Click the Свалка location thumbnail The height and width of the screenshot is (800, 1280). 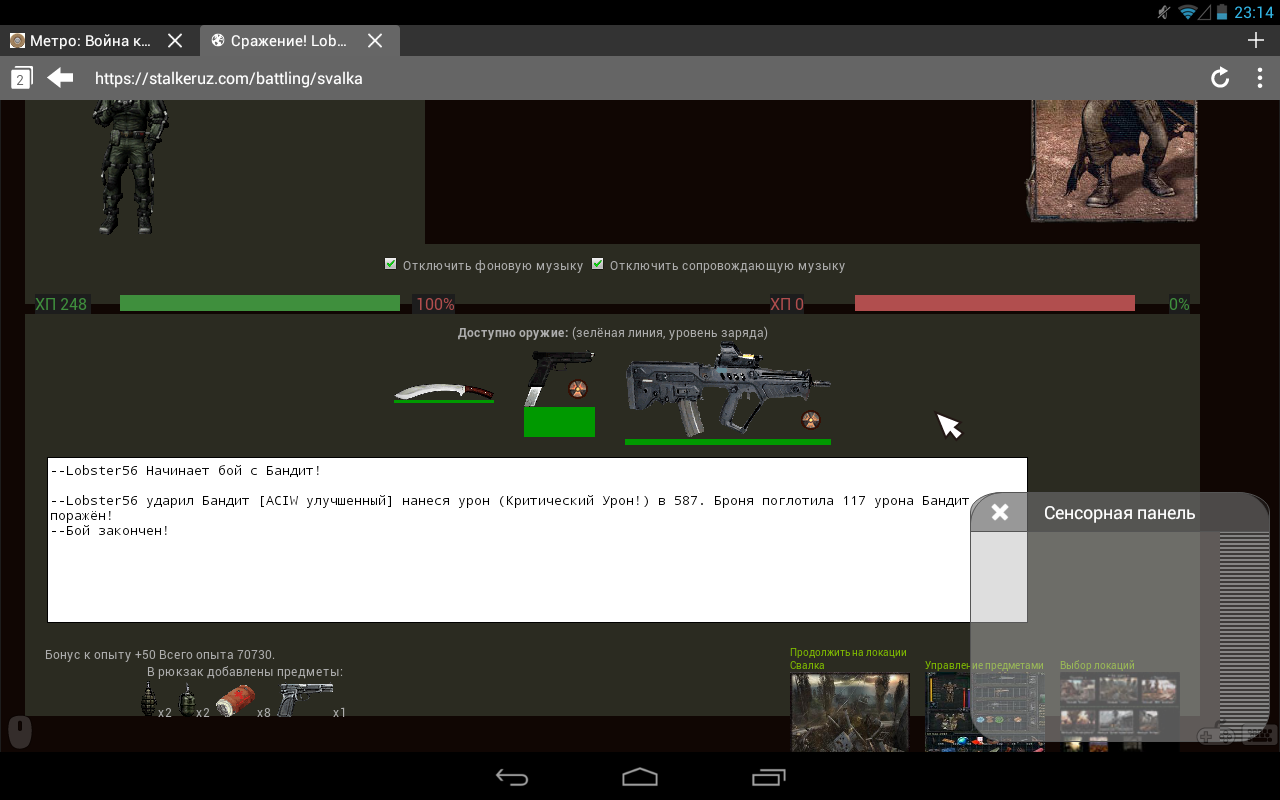point(850,710)
